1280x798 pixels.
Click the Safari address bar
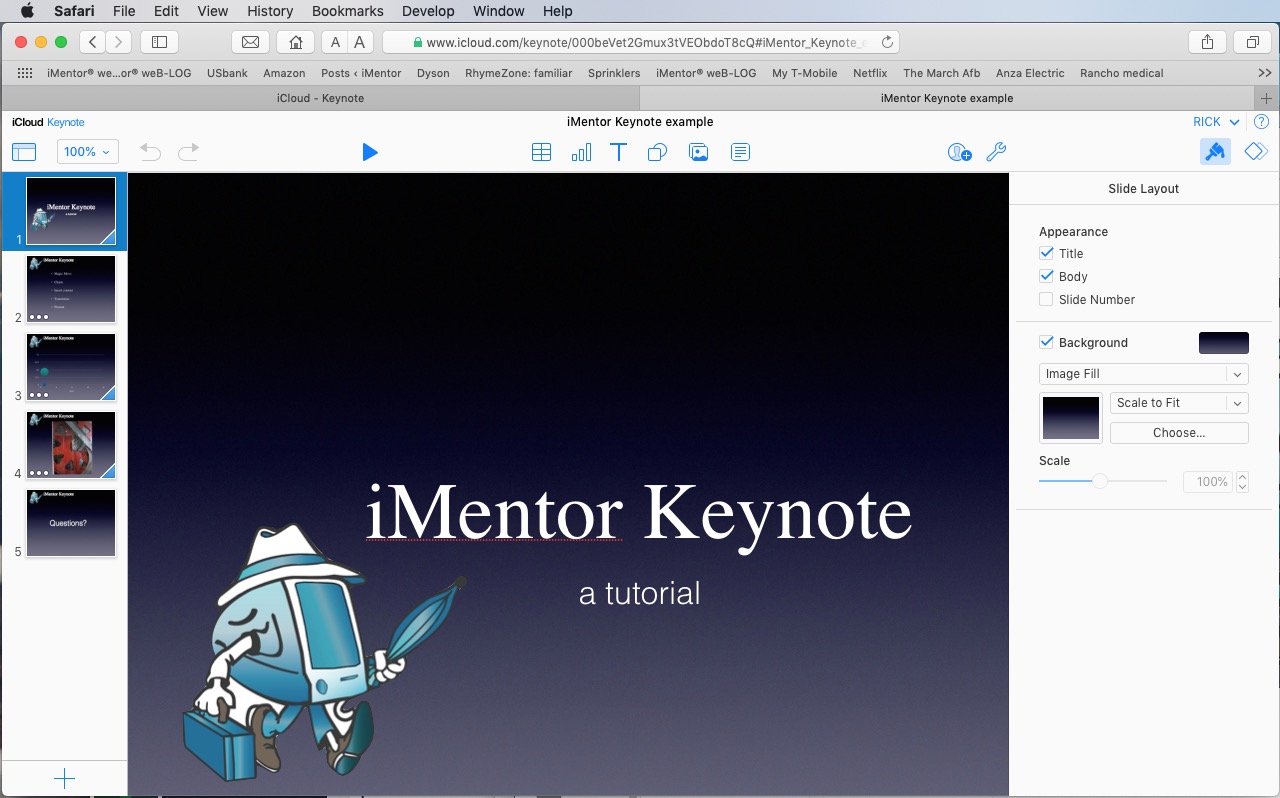coord(640,42)
